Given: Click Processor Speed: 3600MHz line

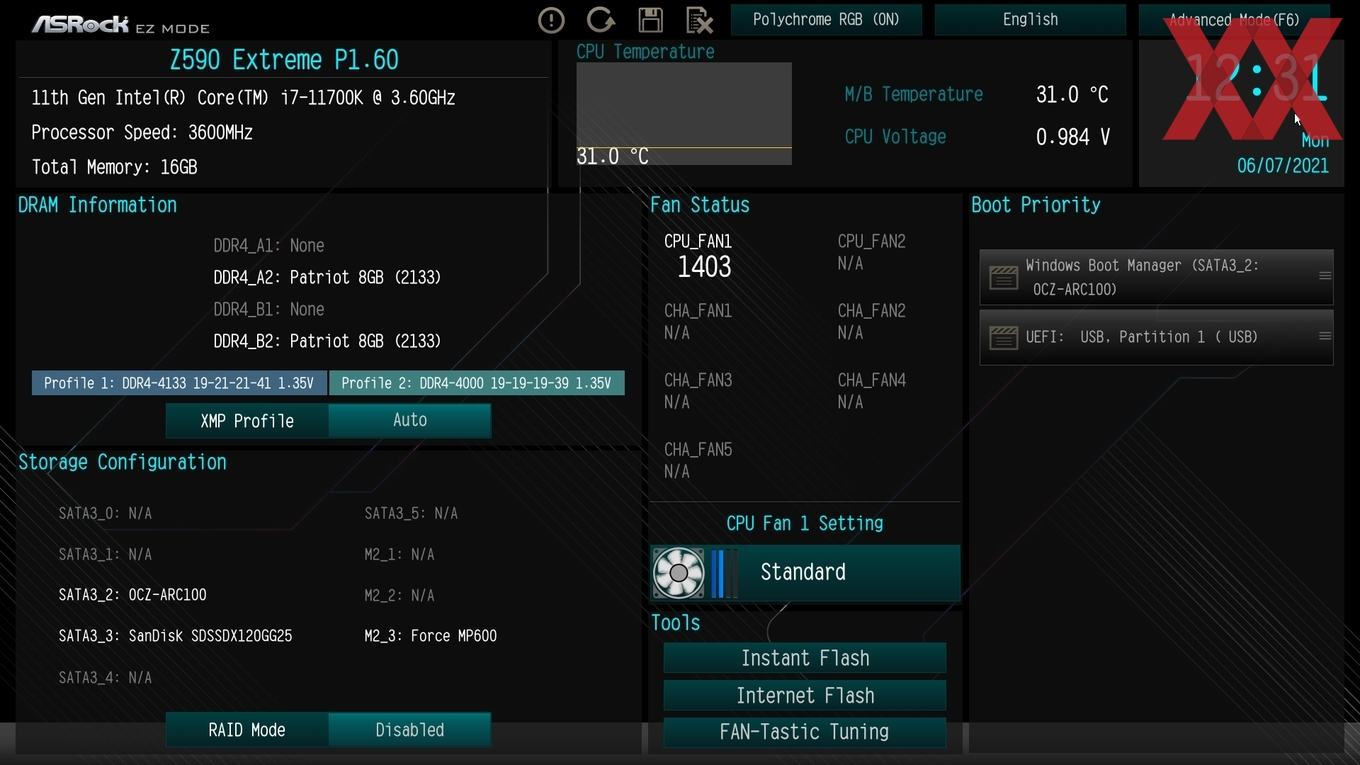Looking at the screenshot, I should click(x=142, y=132).
